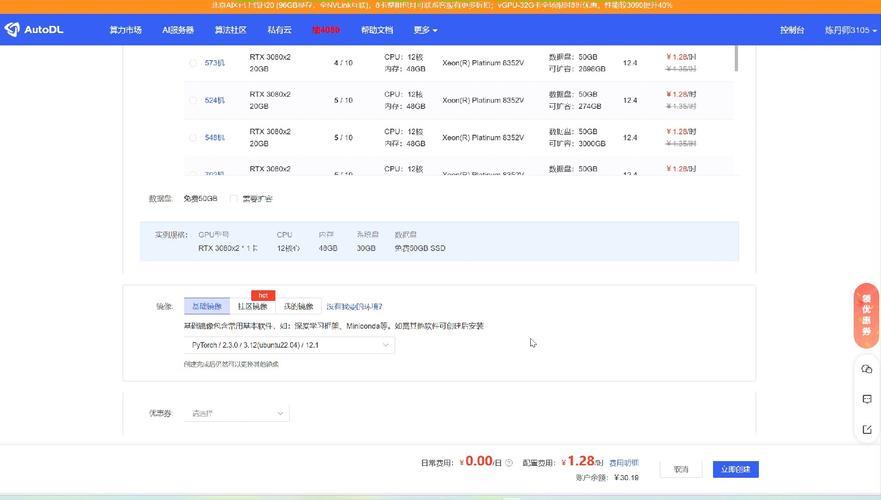Expand the user account dropdown ending in 3105
Image resolution: width=881 pixels, height=500 pixels.
[x=850, y=30]
